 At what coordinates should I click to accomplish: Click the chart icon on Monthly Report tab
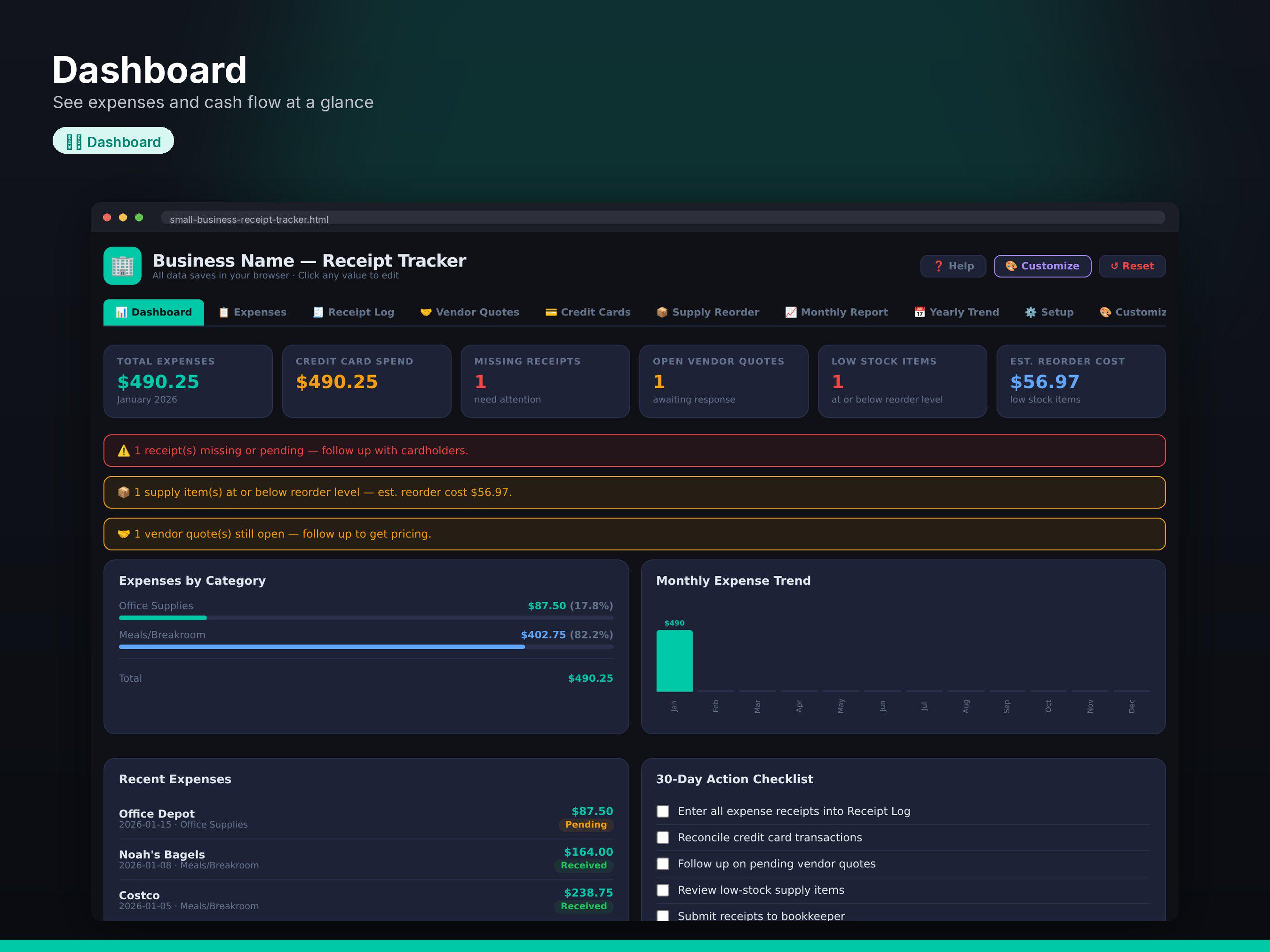[x=791, y=312]
